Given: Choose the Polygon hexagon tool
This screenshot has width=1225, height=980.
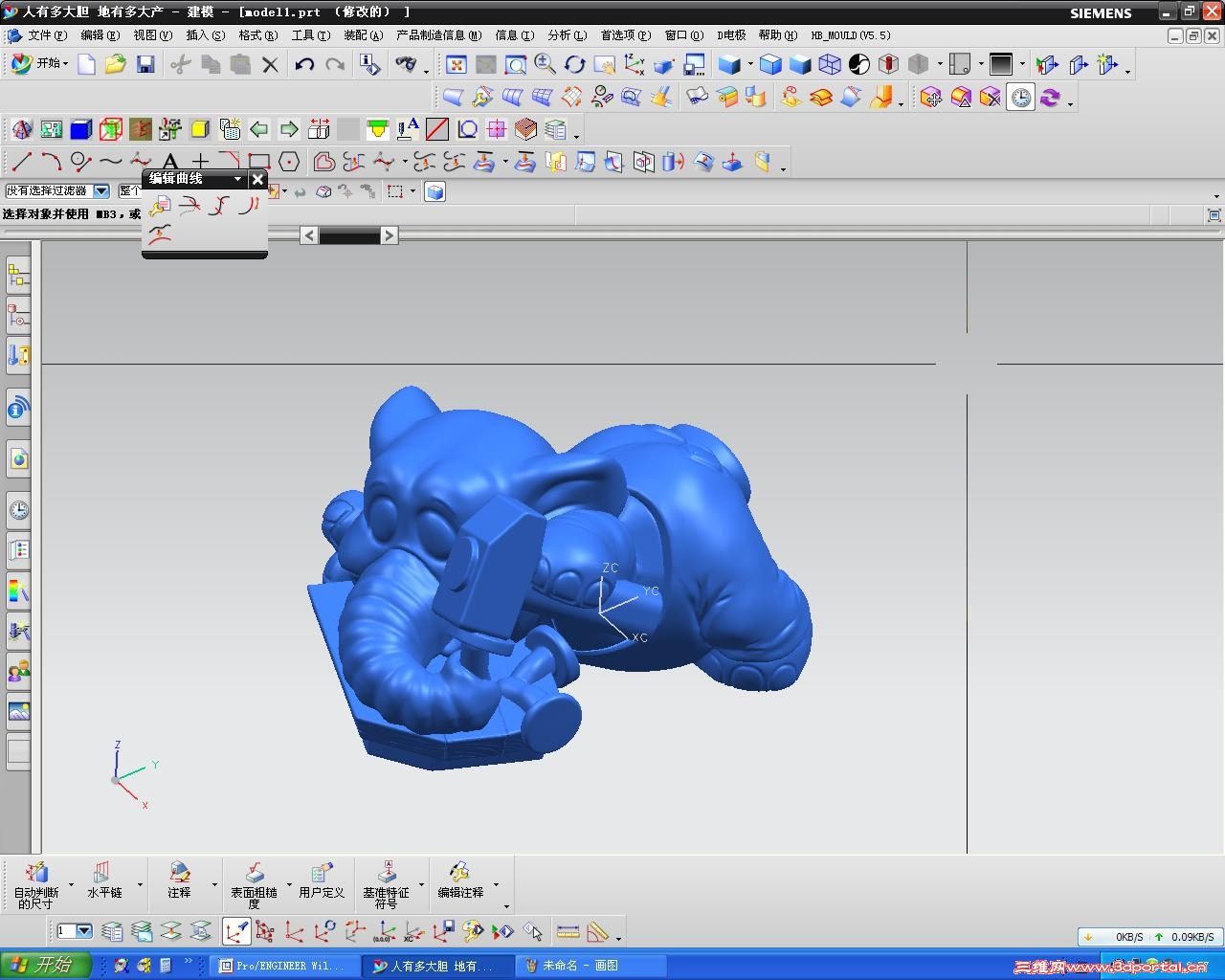Looking at the screenshot, I should (289, 162).
